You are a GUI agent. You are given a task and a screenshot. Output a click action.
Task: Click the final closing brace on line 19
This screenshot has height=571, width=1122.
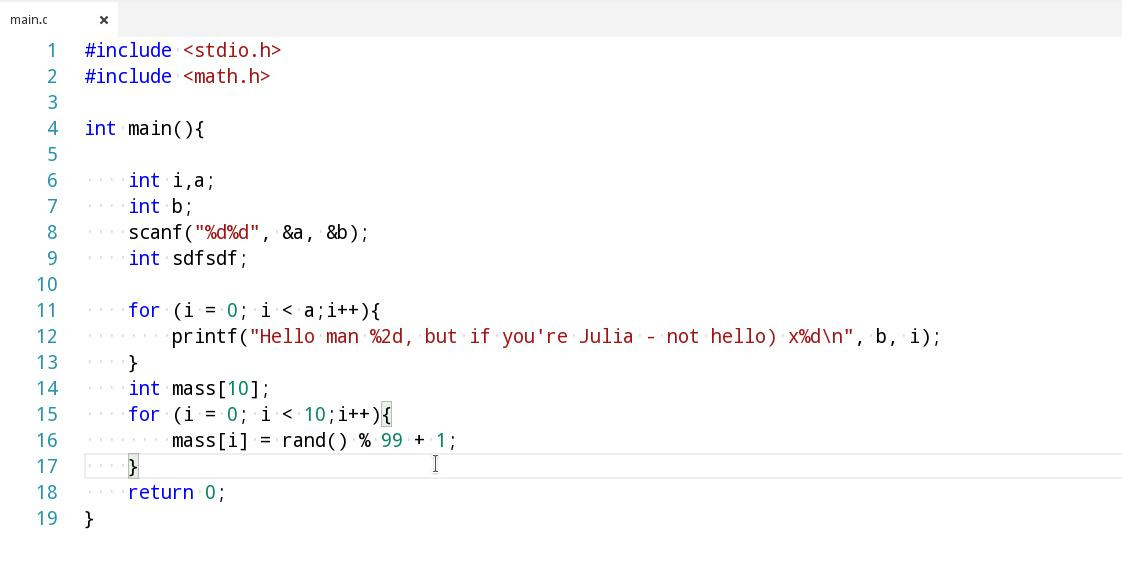click(x=89, y=519)
